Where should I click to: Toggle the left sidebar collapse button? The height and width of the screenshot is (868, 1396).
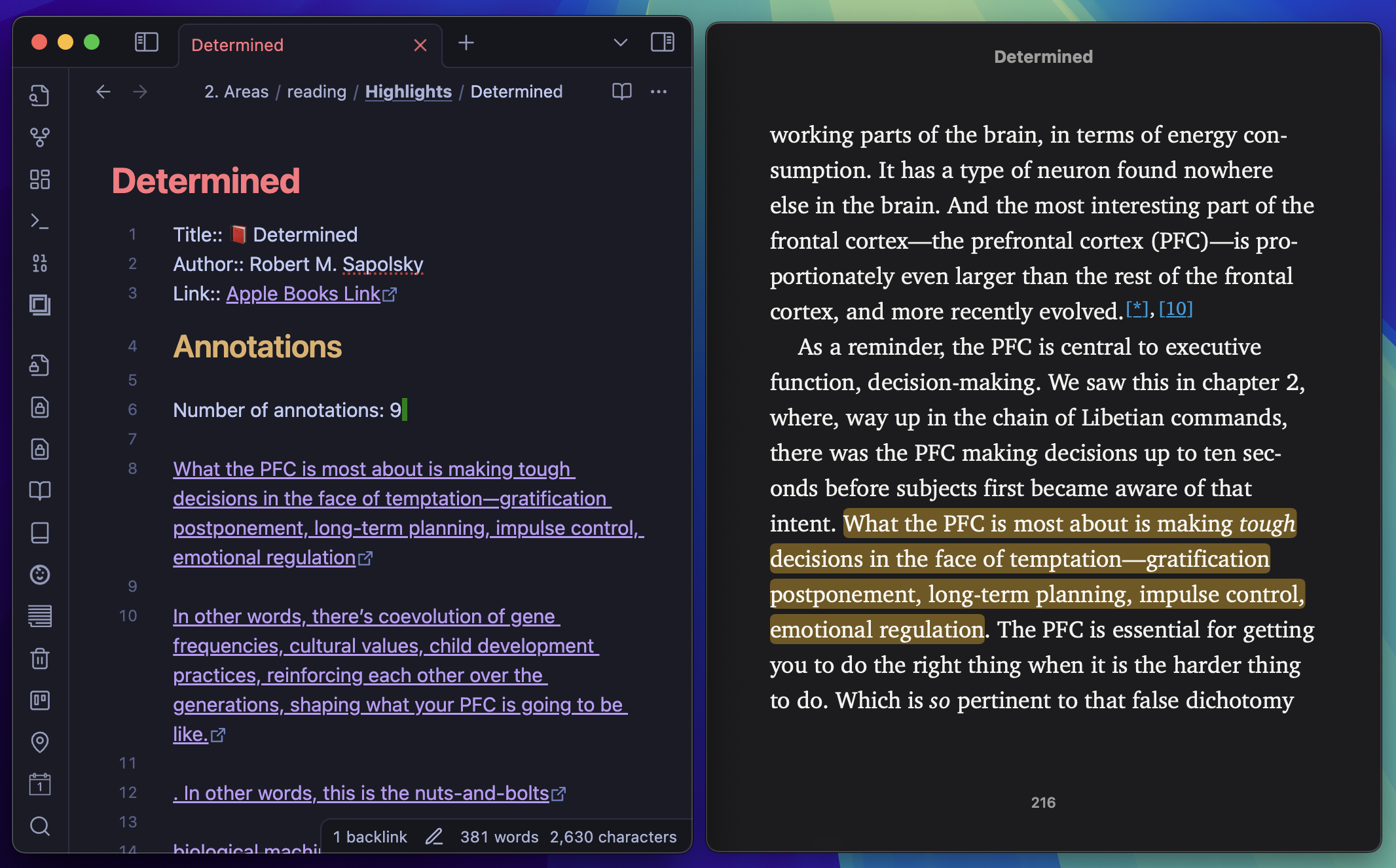click(146, 44)
